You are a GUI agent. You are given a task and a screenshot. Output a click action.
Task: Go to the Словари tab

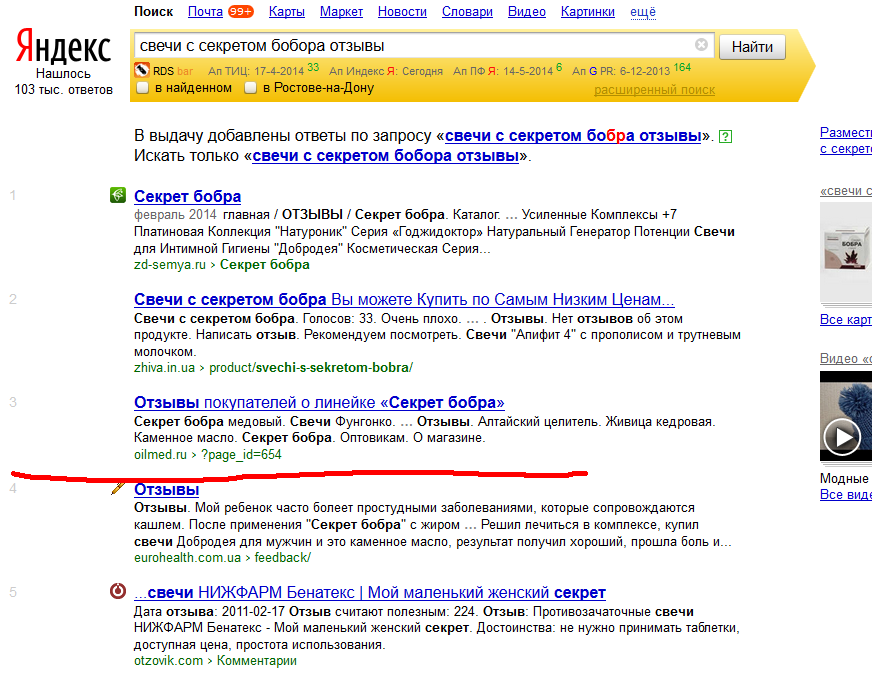coord(467,12)
